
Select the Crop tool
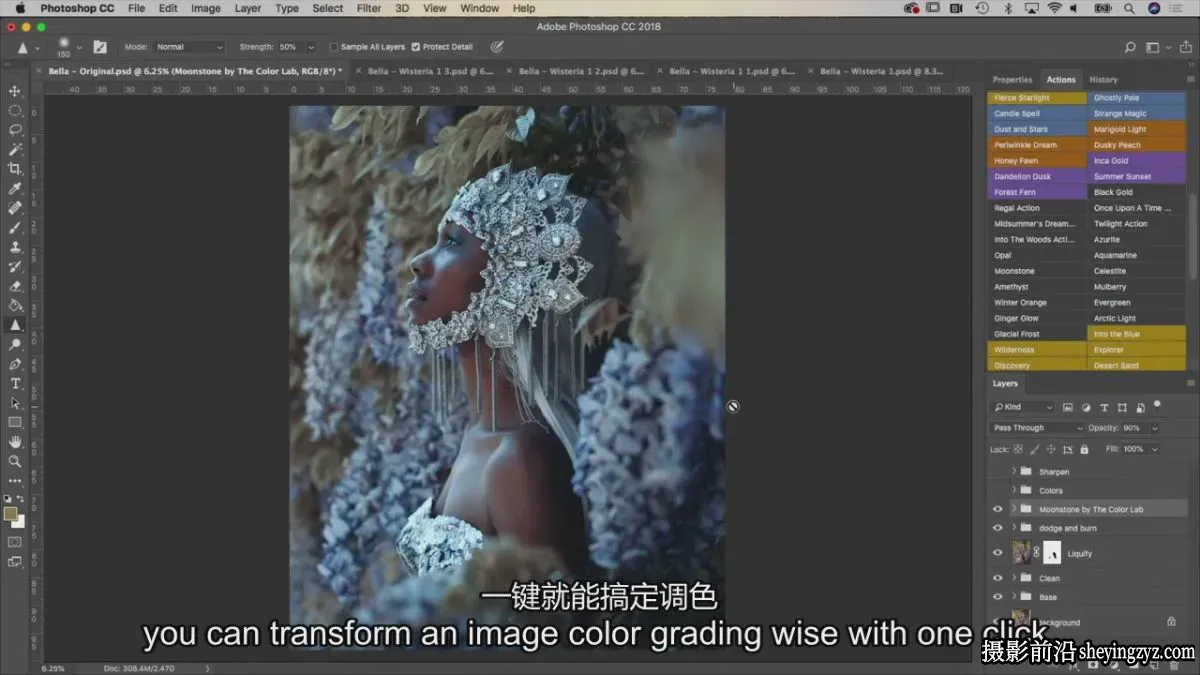(15, 168)
